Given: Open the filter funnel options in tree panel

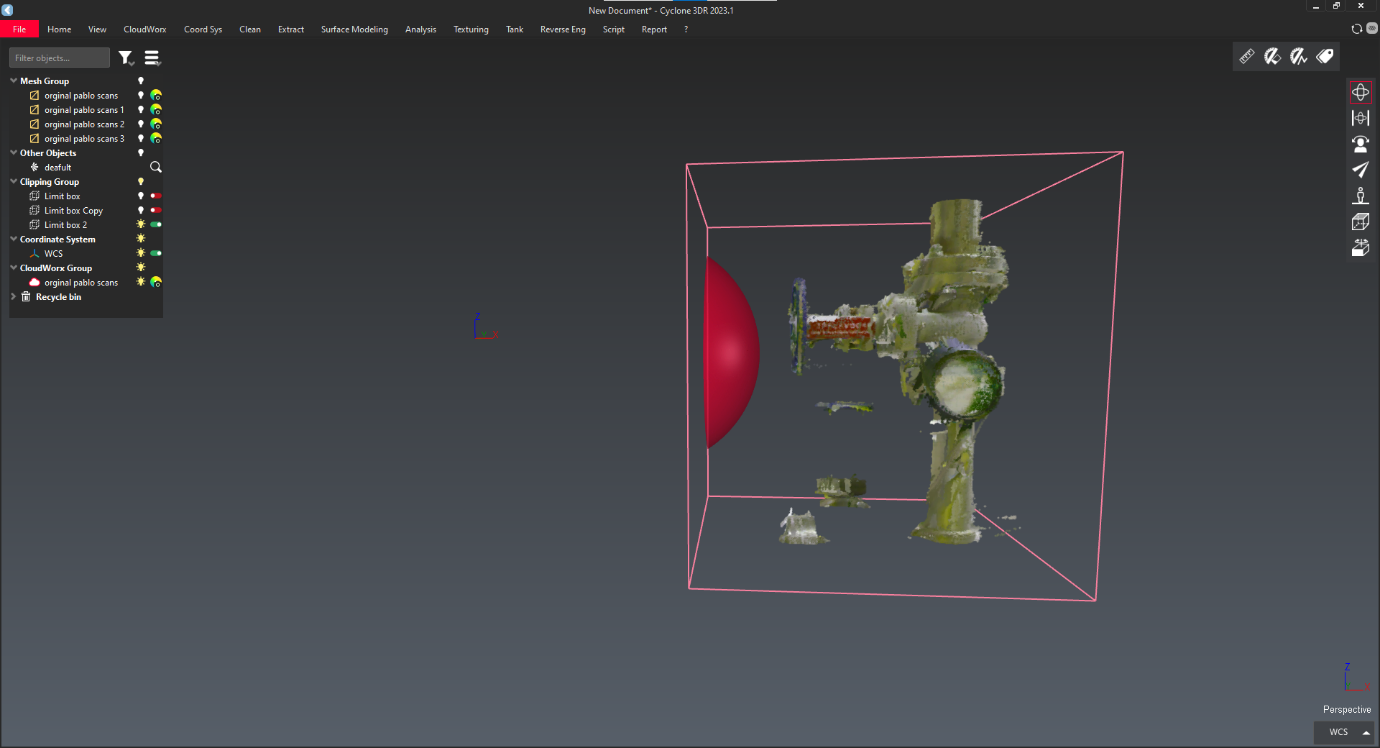Looking at the screenshot, I should point(126,58).
